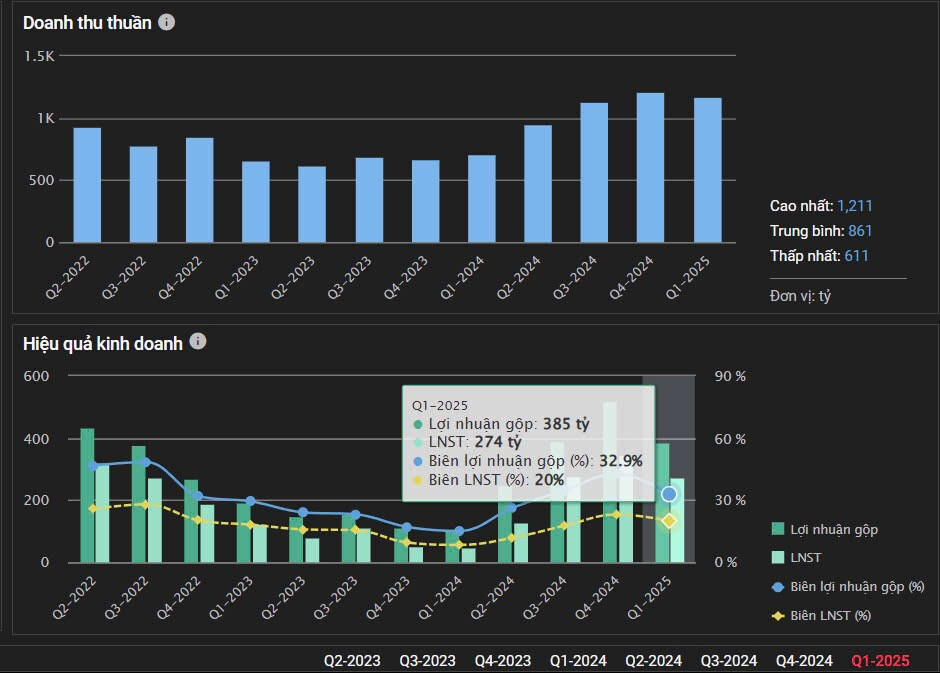Click the highlighted blue Q1-2025 gross margin marker

click(x=669, y=494)
